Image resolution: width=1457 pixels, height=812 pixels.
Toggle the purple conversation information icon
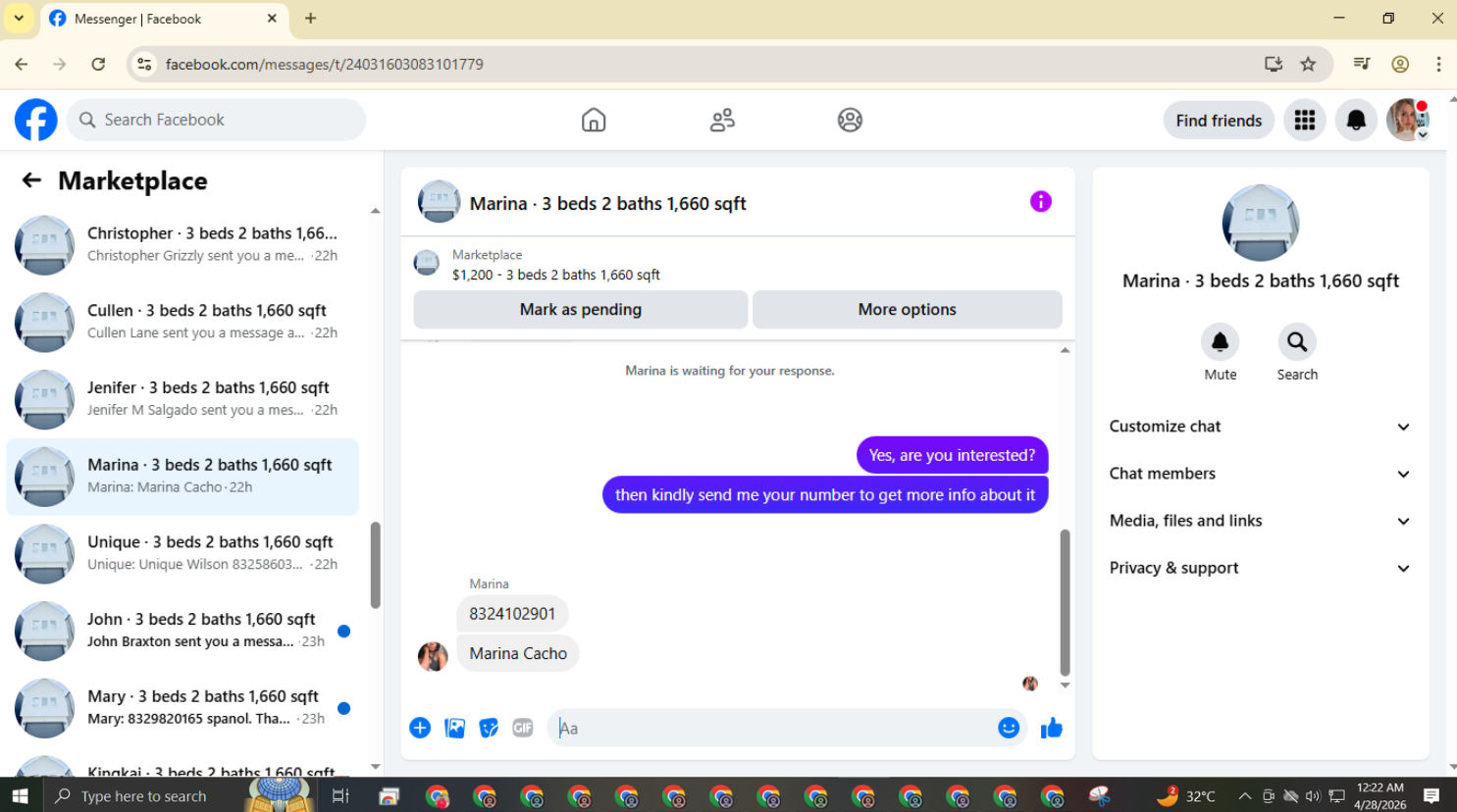[1041, 202]
